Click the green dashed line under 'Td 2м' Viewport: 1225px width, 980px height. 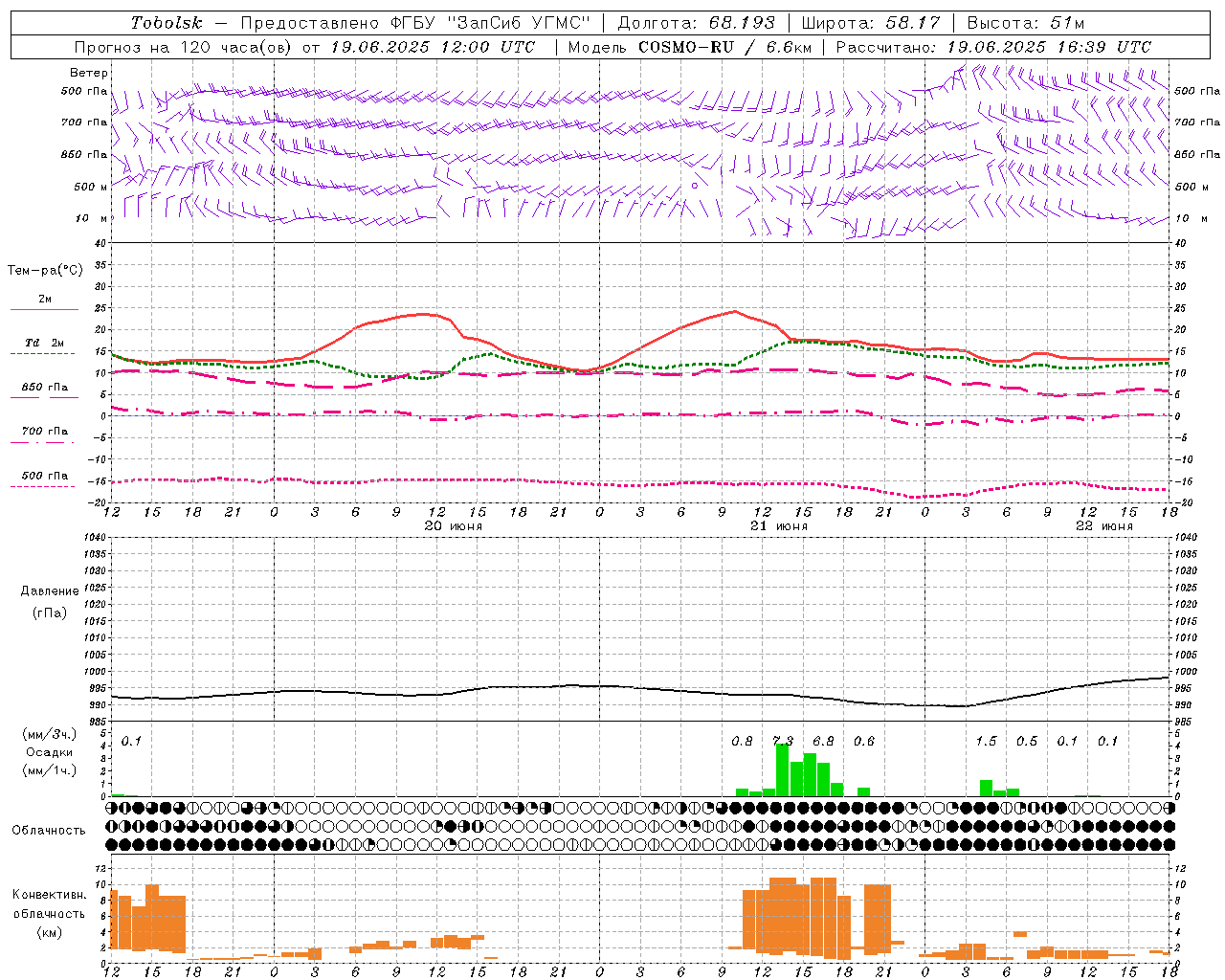point(44,353)
